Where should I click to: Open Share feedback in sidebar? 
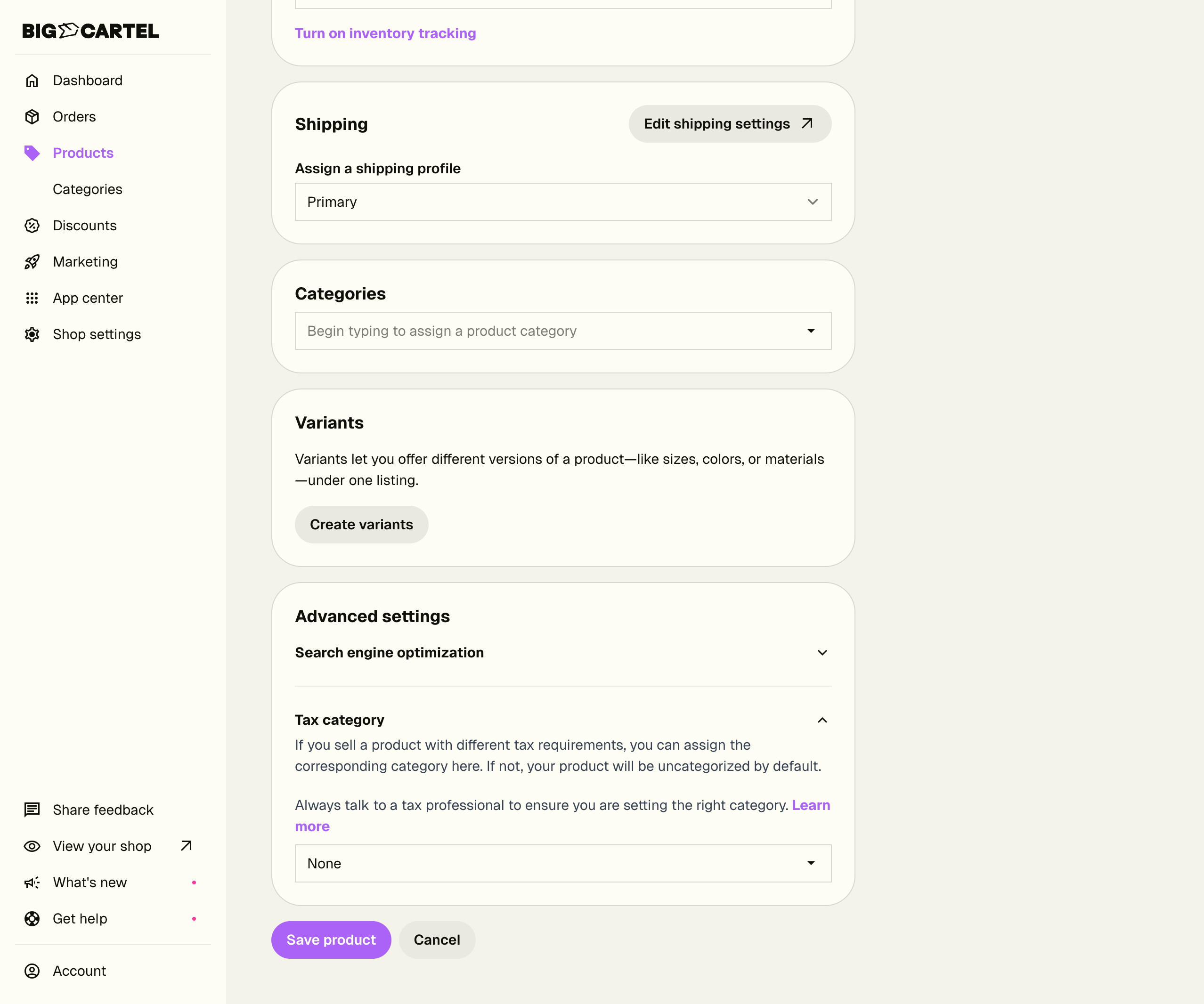103,810
